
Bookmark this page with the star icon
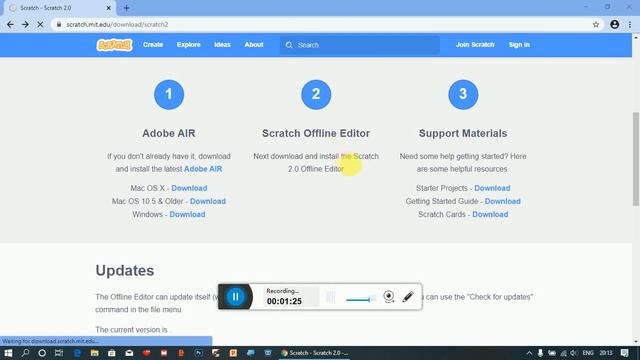596,24
